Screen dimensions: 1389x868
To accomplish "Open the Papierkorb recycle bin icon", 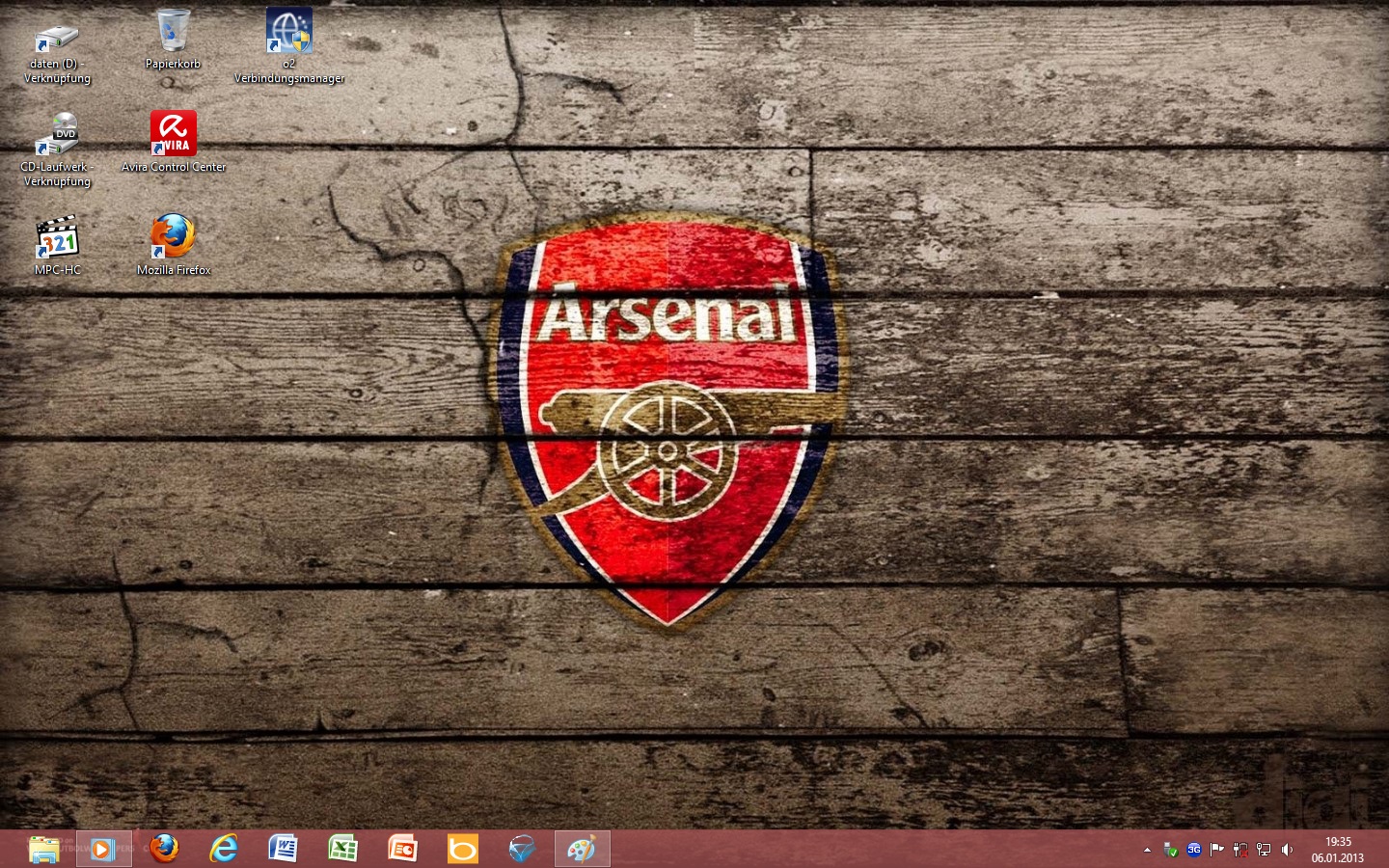I will click(174, 34).
